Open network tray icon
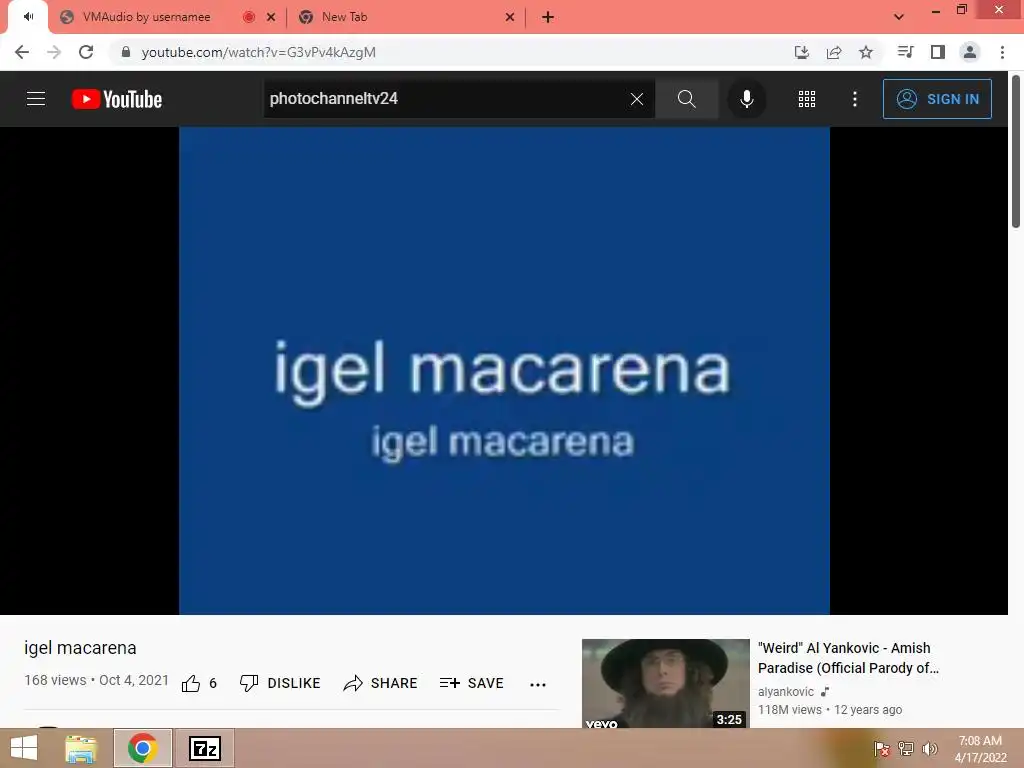 (906, 748)
